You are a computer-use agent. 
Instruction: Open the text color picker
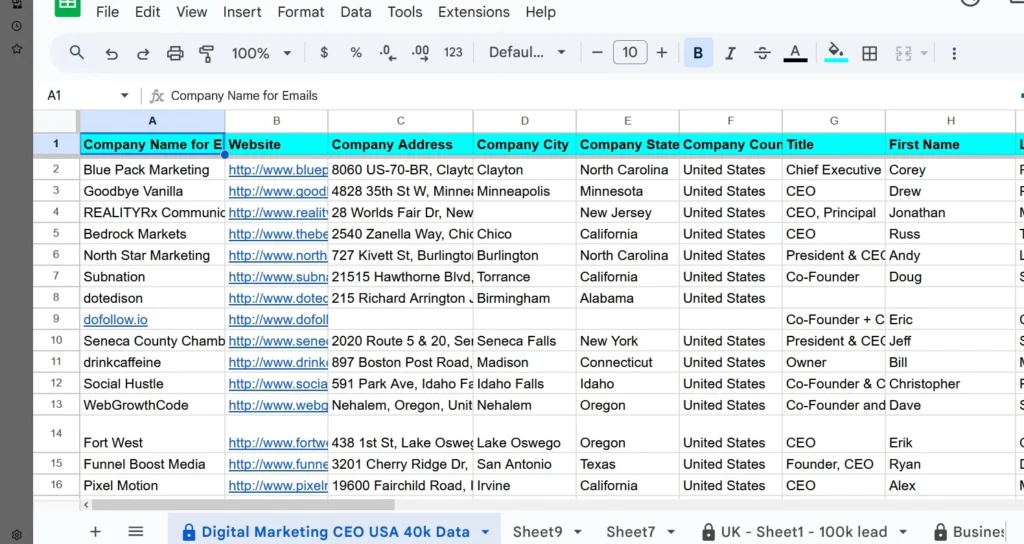click(795, 53)
